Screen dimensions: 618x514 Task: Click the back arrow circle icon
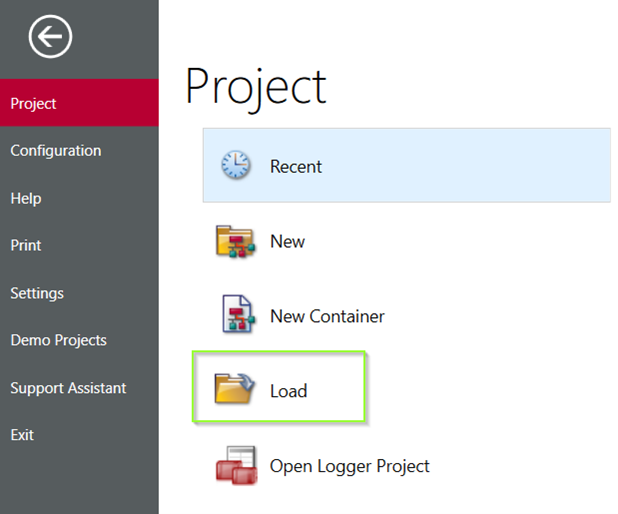tap(50, 38)
